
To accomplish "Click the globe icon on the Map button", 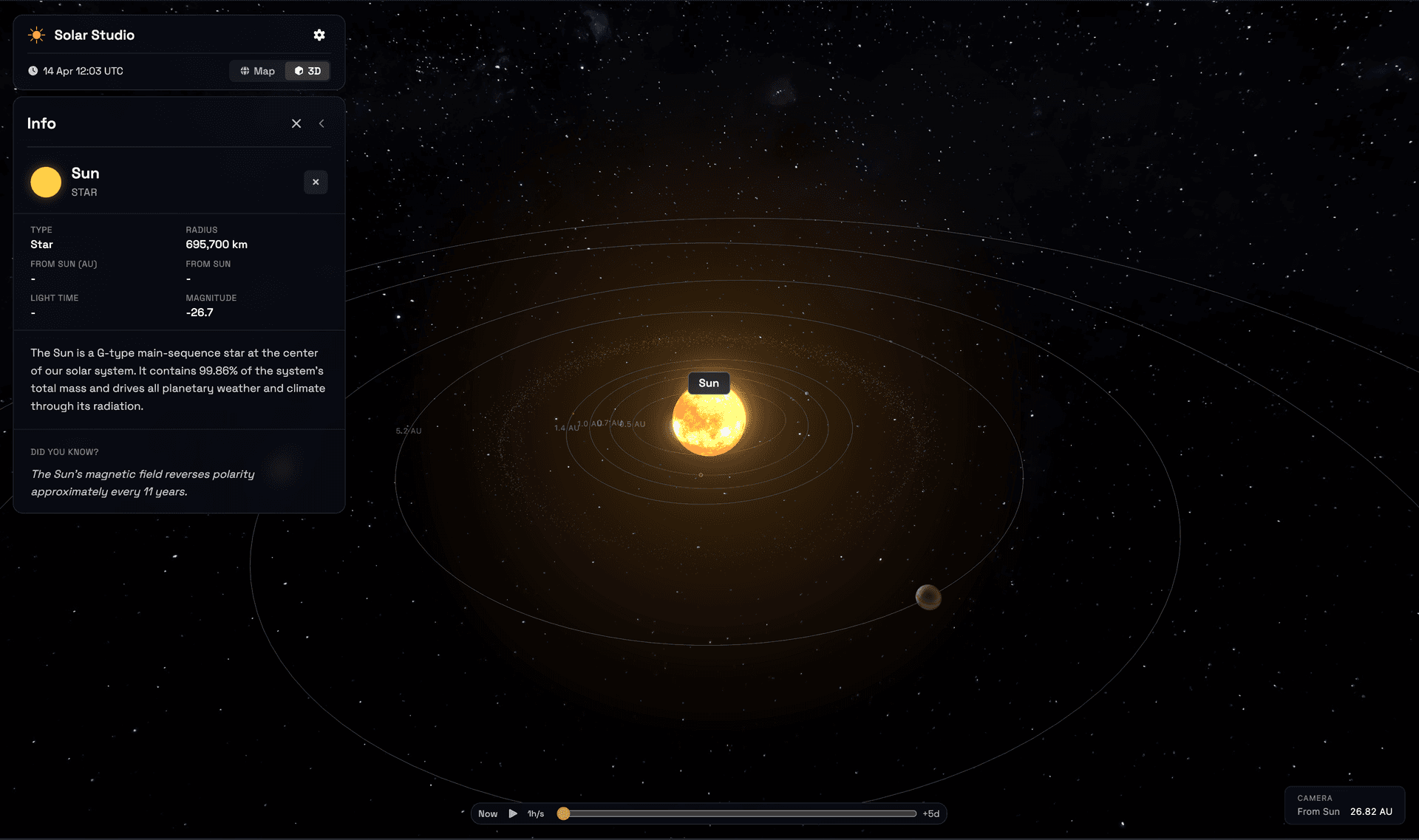I will [245, 71].
